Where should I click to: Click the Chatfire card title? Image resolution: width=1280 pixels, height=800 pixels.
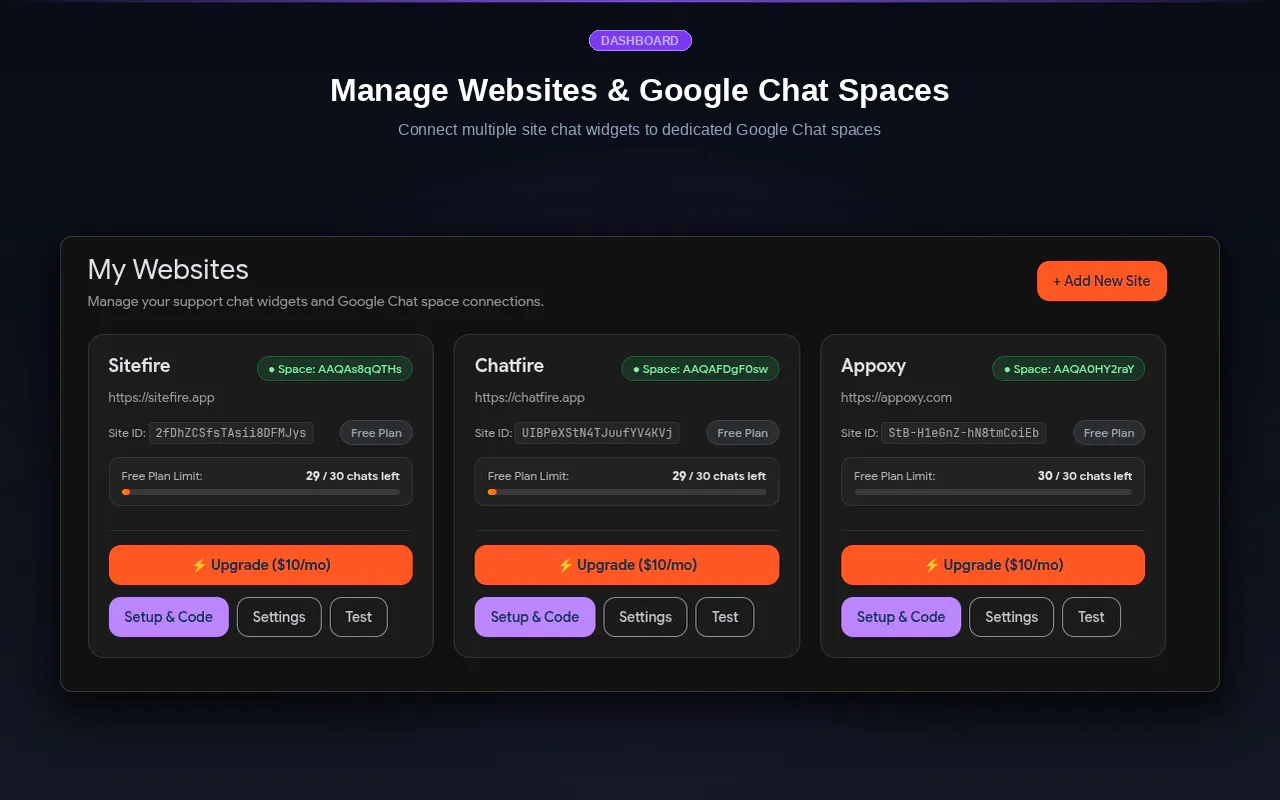point(510,366)
